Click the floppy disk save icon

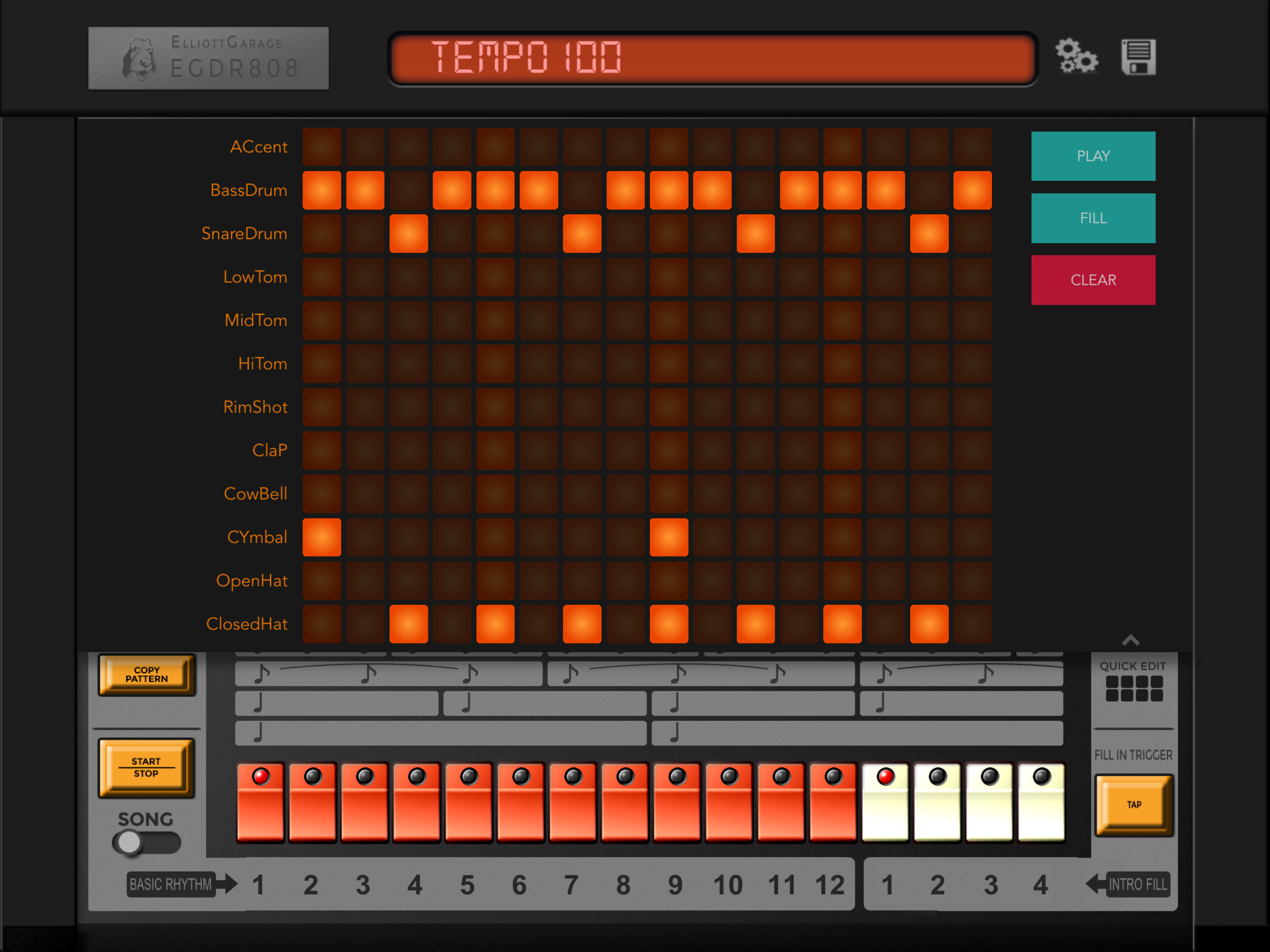click(x=1138, y=57)
